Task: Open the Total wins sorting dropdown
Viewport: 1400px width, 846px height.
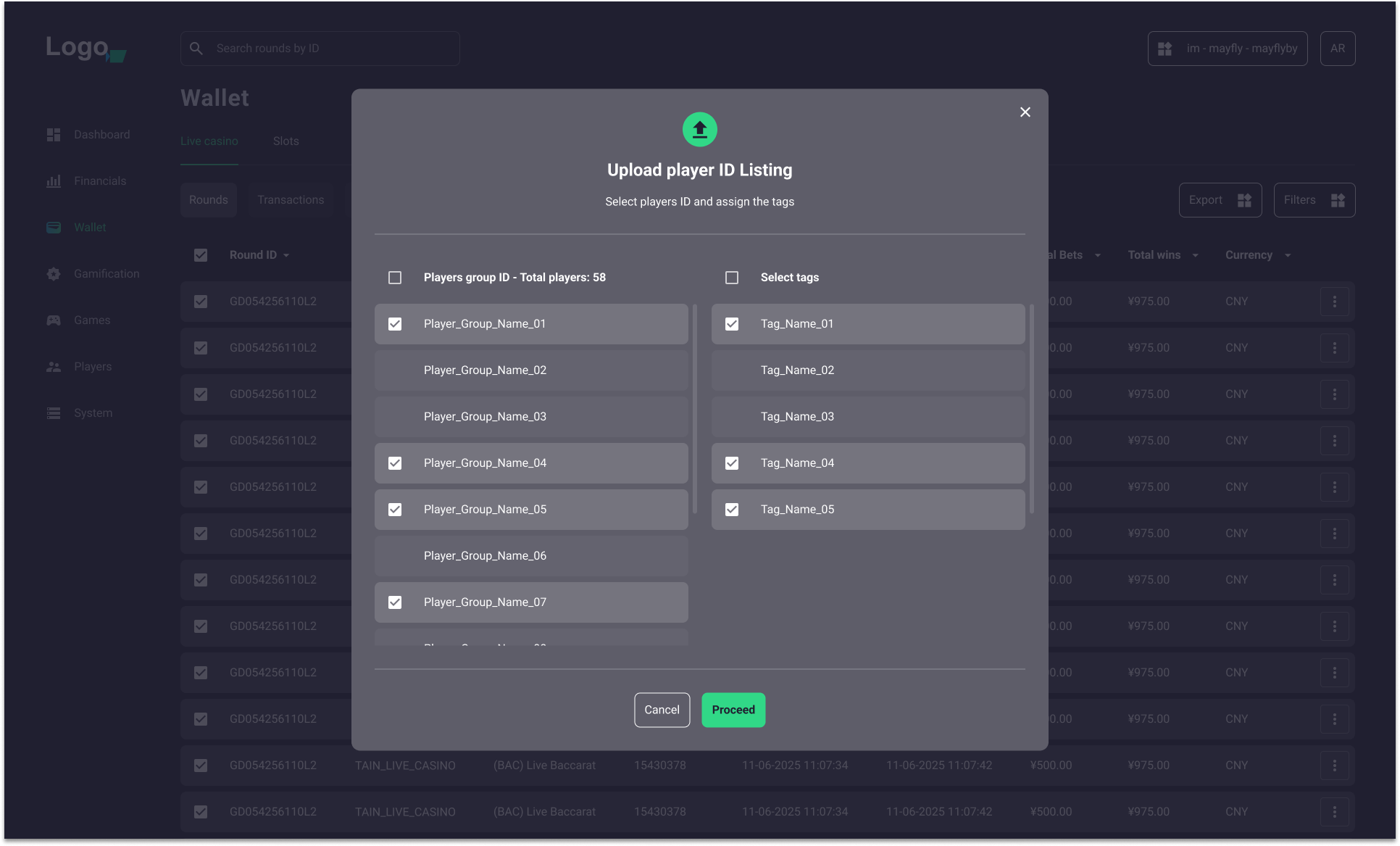Action: click(1194, 254)
